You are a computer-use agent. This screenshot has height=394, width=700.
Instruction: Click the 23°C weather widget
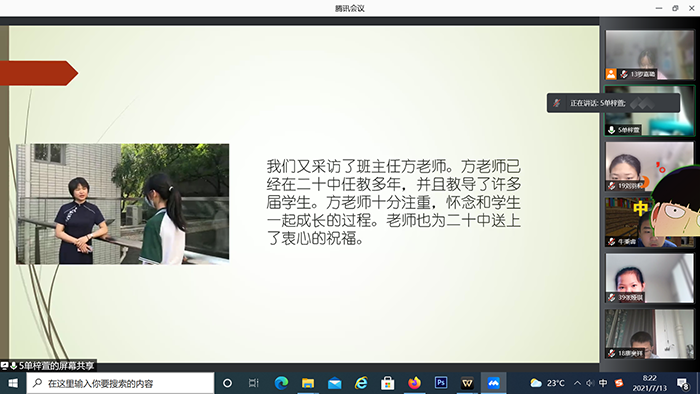coord(547,383)
